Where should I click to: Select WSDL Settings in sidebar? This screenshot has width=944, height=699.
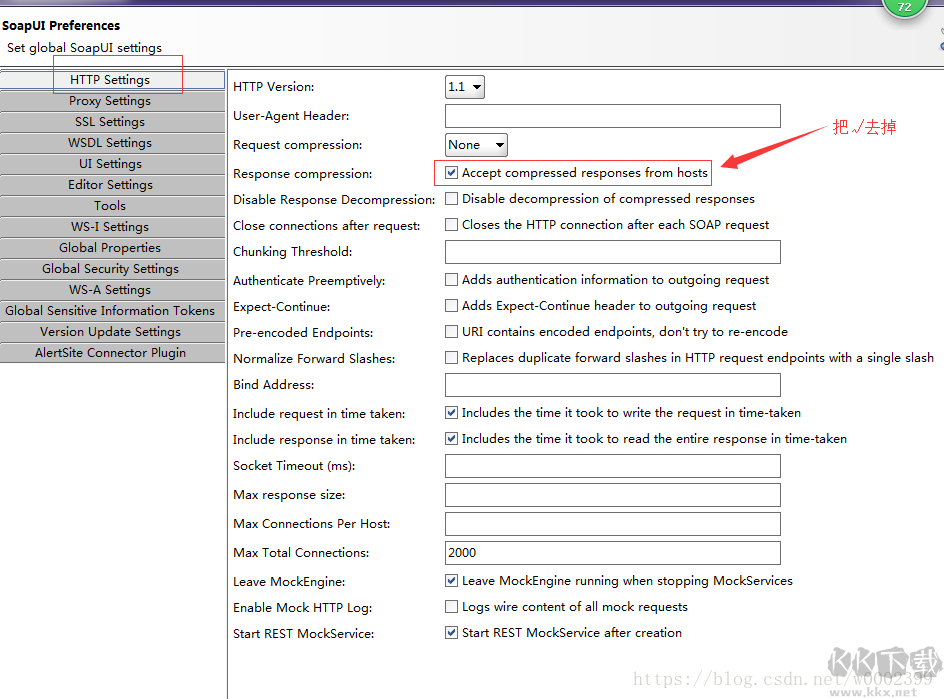tap(111, 143)
